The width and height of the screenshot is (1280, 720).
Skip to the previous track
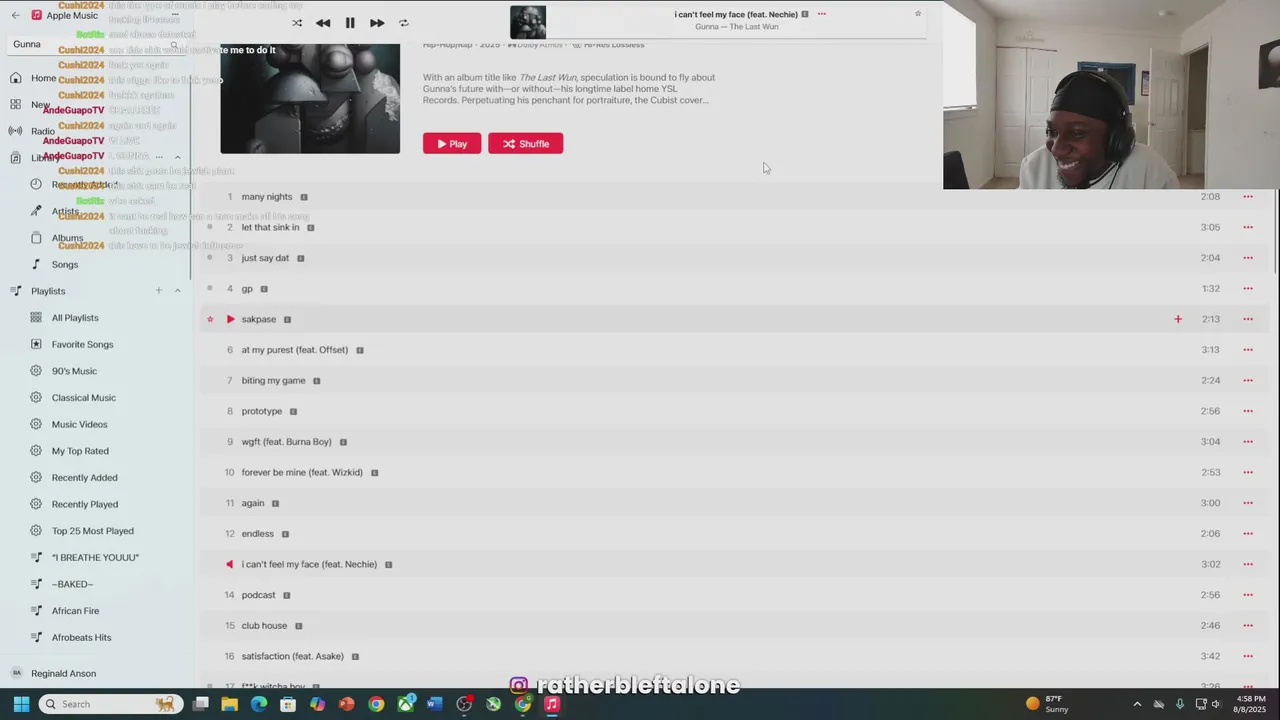323,23
